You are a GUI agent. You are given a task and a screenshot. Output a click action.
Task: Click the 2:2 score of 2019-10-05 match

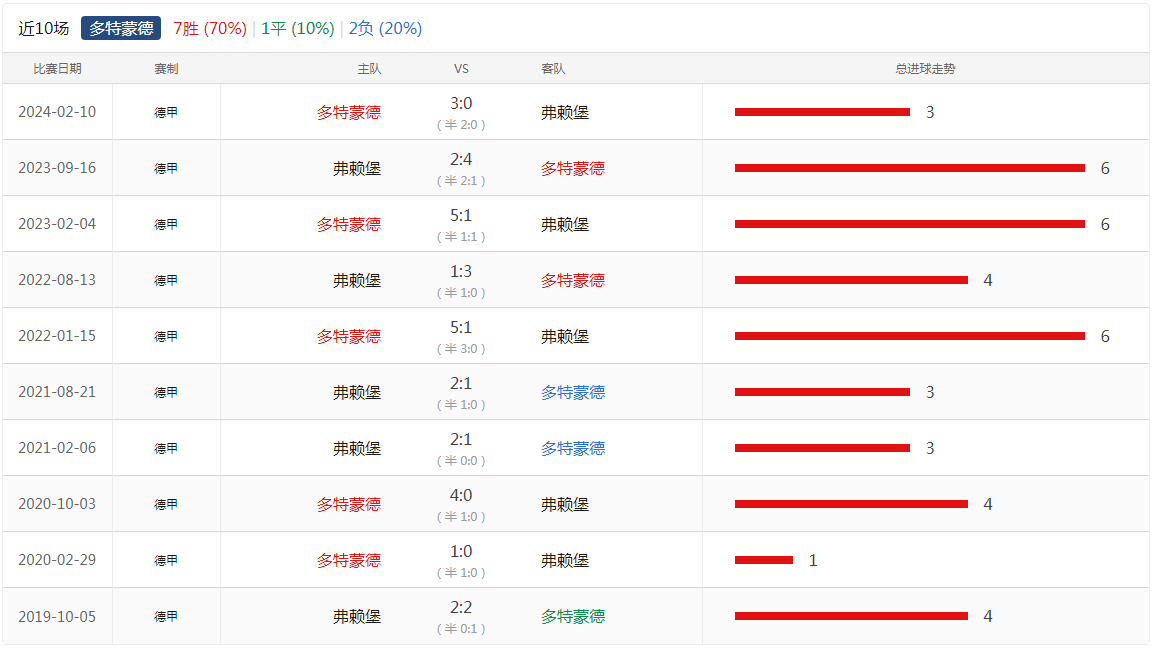(x=461, y=608)
